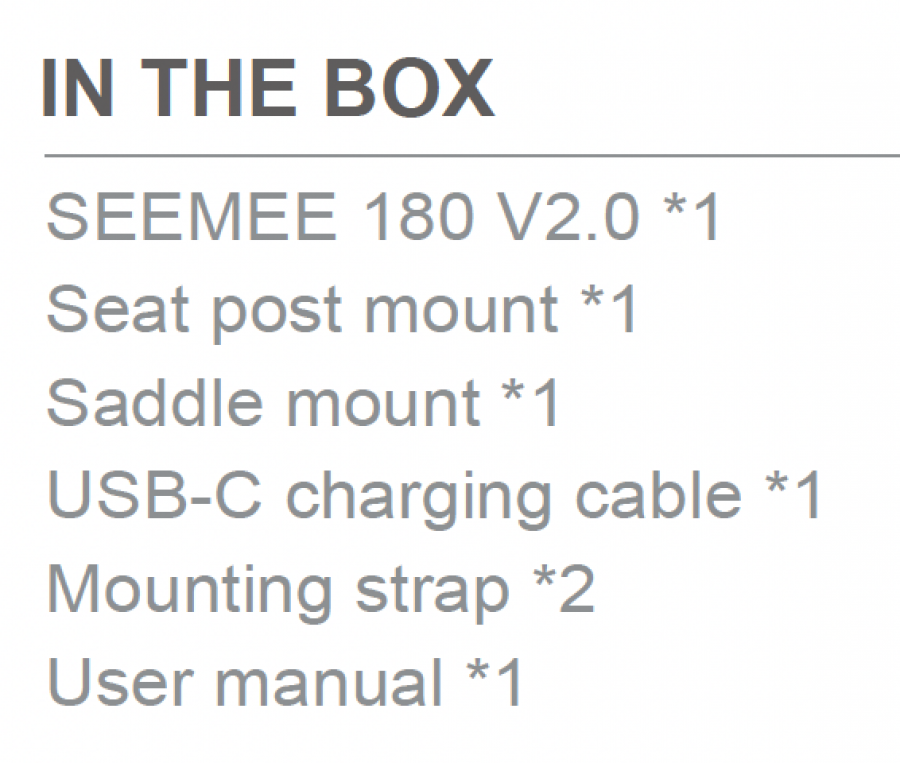
Task: Click the number 180 in the first item
Action: coord(418,217)
